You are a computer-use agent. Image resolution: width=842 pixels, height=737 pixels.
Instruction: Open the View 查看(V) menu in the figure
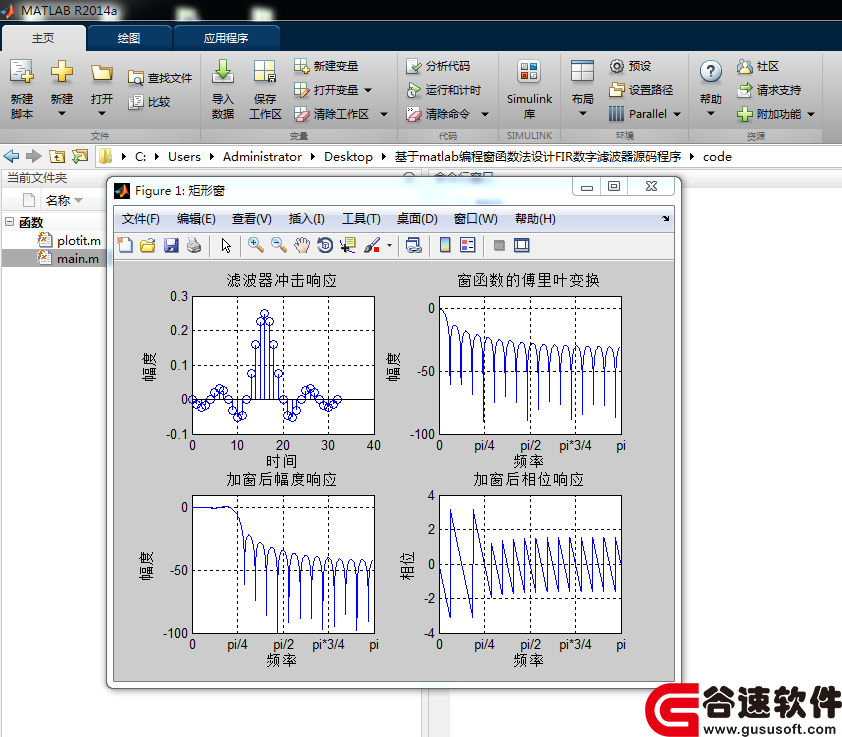pyautogui.click(x=252, y=219)
